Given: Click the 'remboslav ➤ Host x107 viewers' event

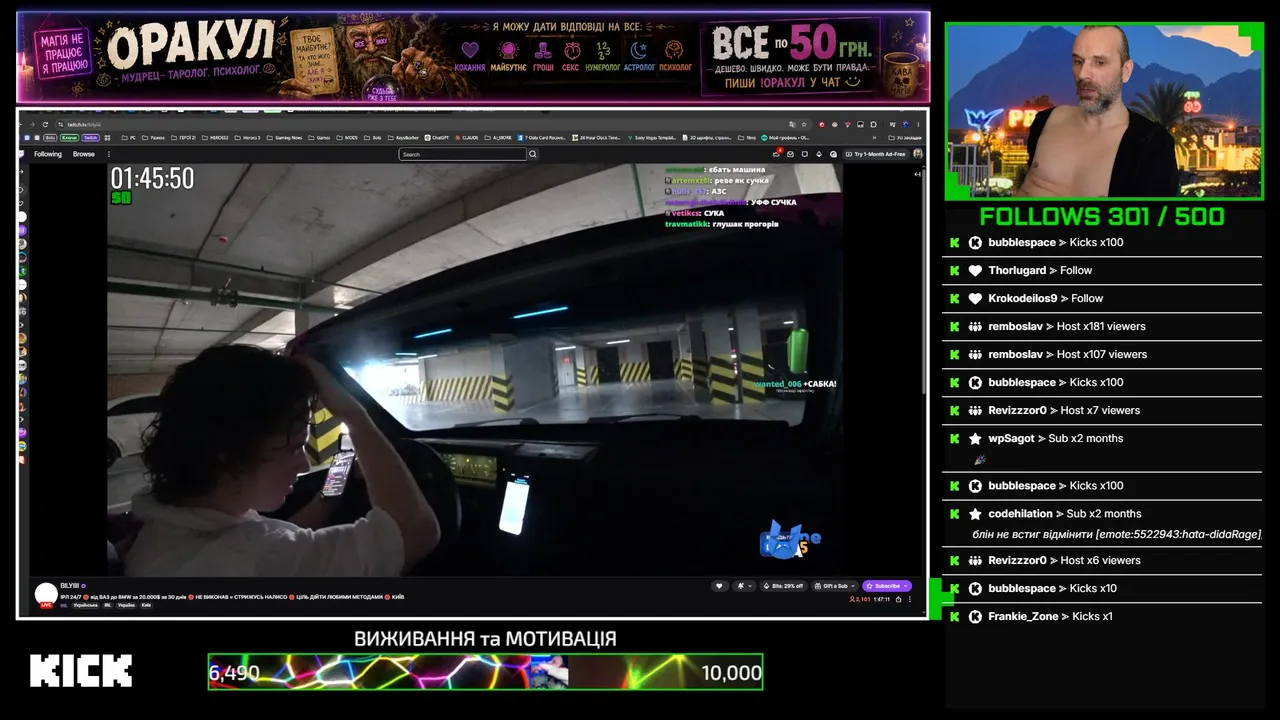Looking at the screenshot, I should coord(1102,354).
